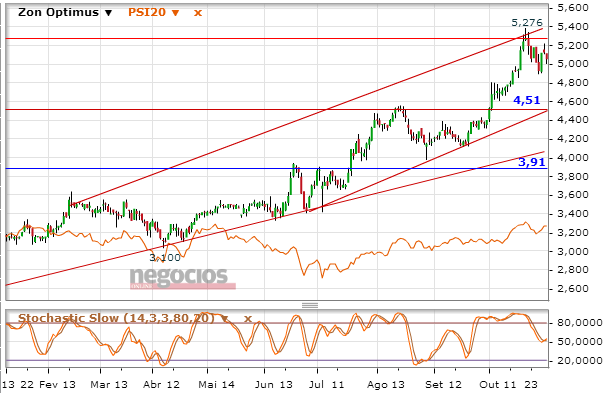Remove the PSI20 comparison with its x
Screen dimensions: 610x397
tap(198, 13)
